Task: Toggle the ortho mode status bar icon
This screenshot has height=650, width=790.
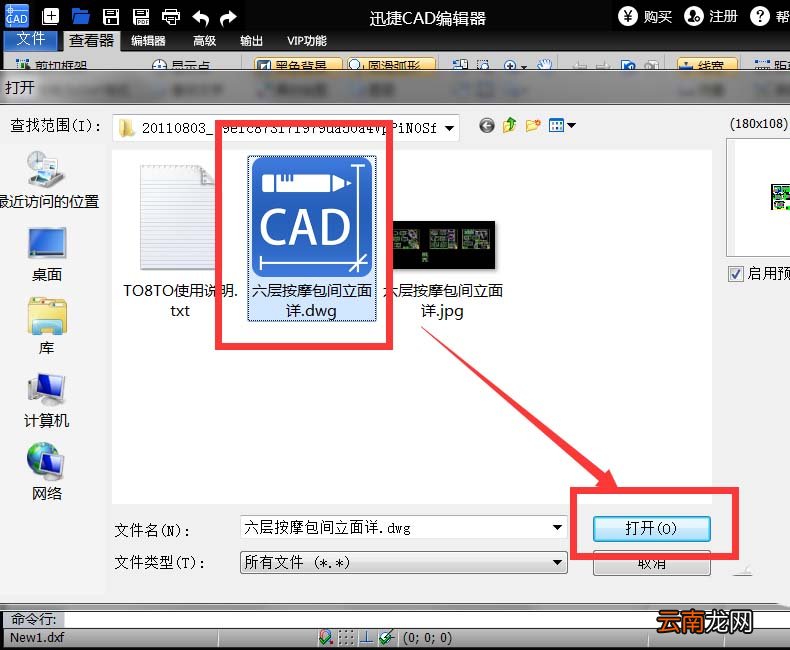Action: click(366, 637)
